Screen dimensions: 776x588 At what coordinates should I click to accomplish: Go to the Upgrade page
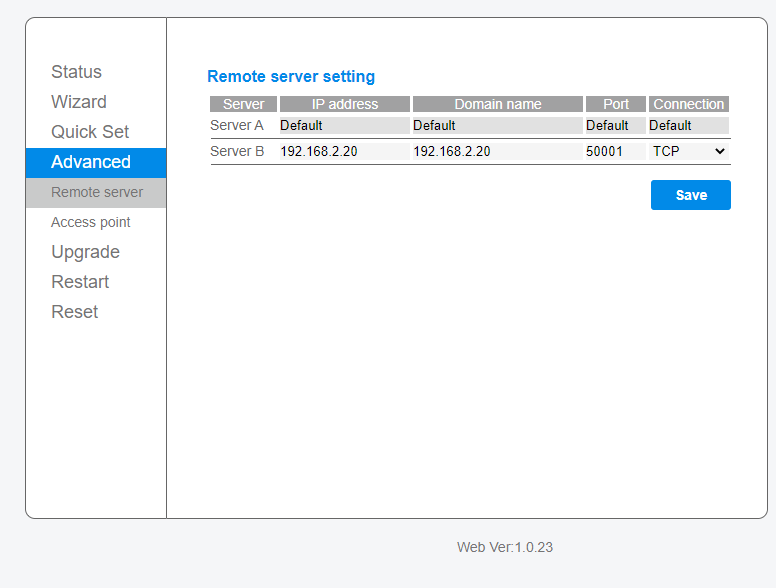(85, 252)
